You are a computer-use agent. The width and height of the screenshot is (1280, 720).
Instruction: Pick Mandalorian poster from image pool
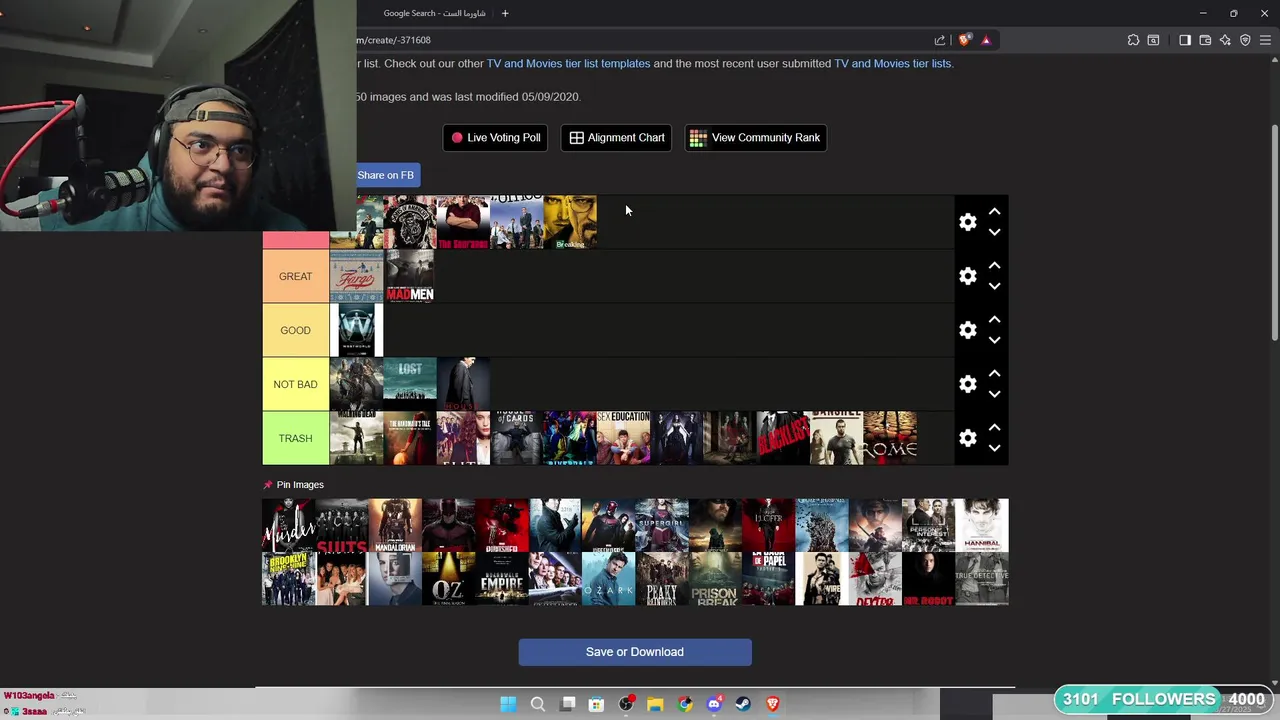tap(395, 525)
